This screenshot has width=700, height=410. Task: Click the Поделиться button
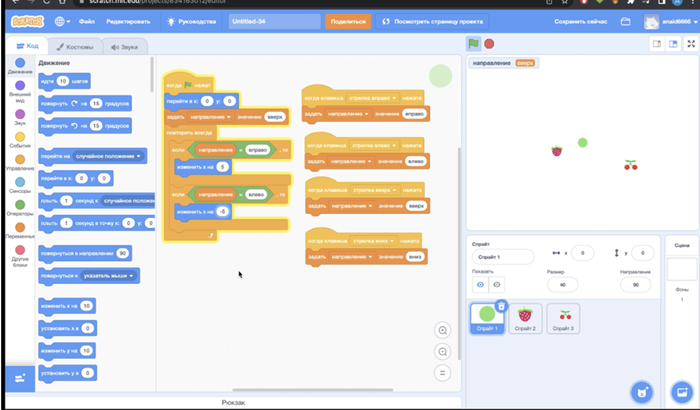[348, 21]
